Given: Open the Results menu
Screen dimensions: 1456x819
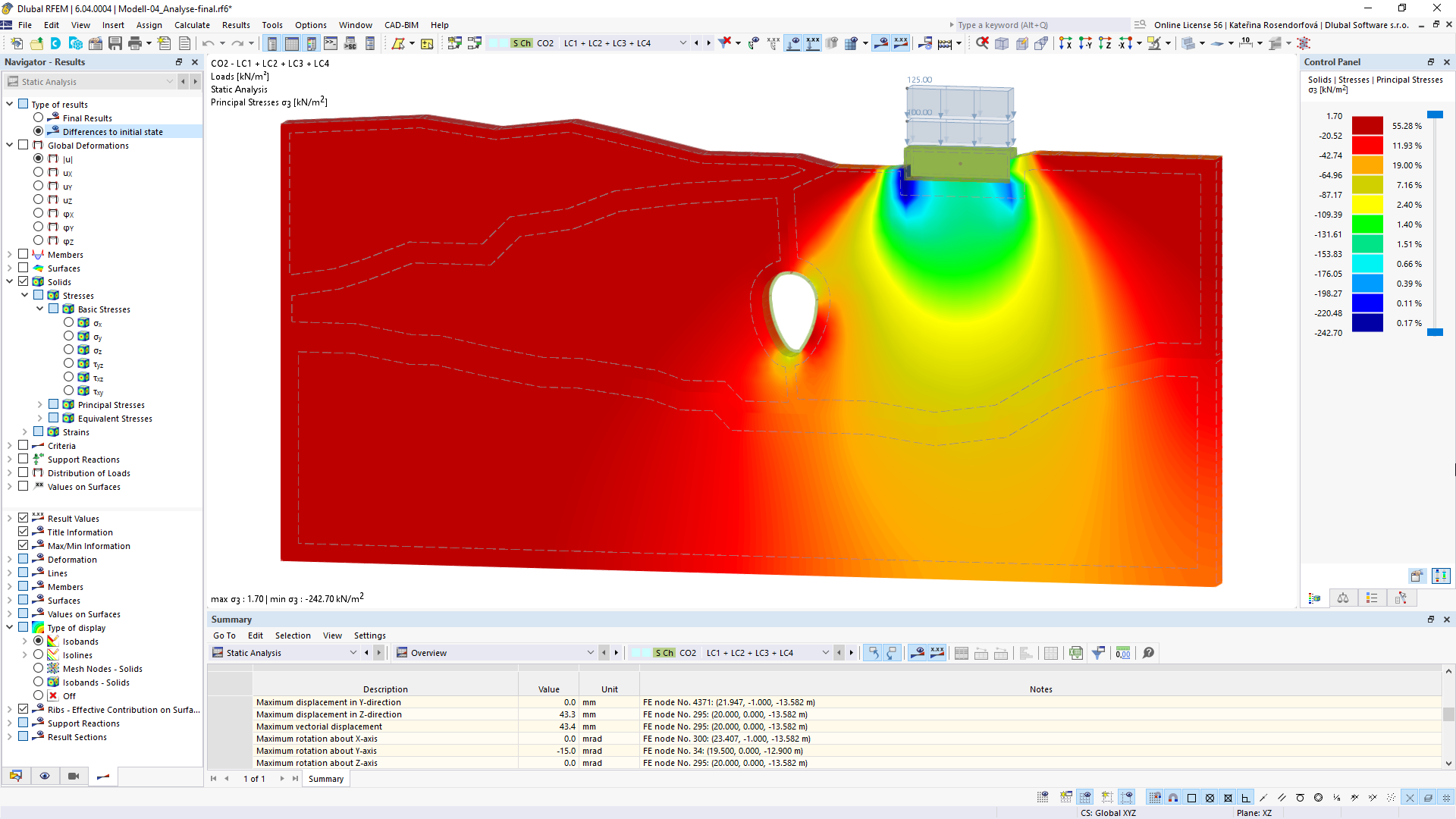Looking at the screenshot, I should coord(234,24).
